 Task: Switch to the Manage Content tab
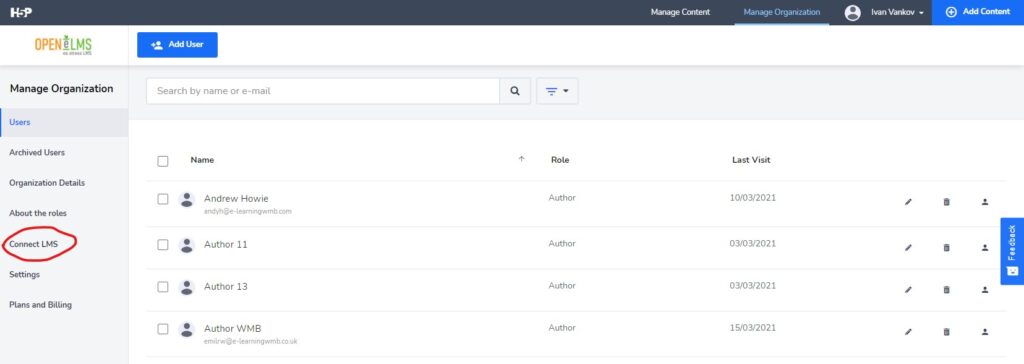(x=680, y=12)
